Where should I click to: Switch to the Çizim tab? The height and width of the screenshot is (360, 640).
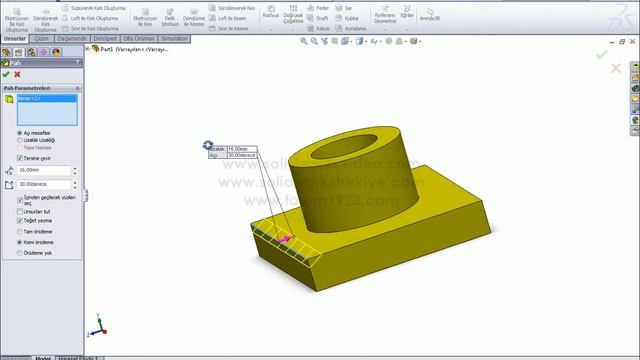[x=42, y=39]
